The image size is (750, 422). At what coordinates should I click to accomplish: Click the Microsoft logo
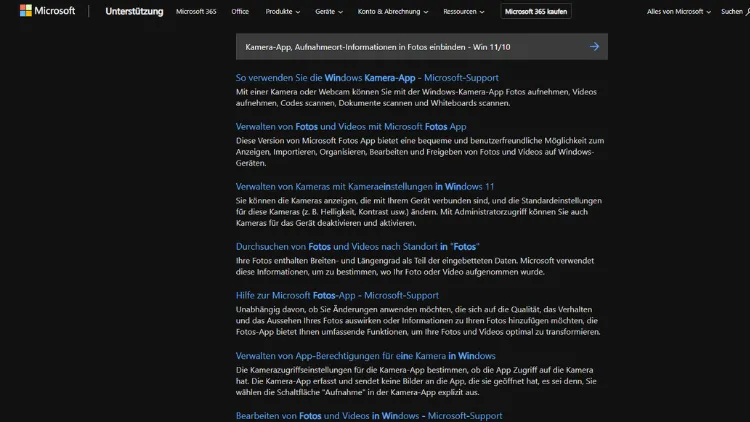click(46, 12)
